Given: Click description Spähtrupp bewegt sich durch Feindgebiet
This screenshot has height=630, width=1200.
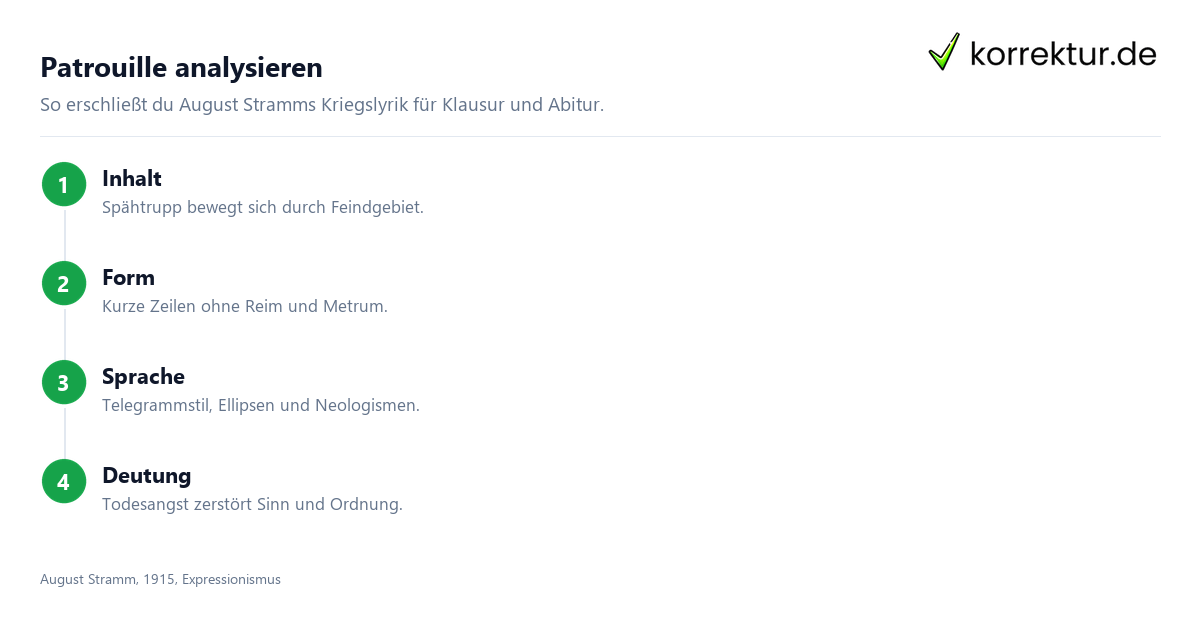Looking at the screenshot, I should point(263,208).
